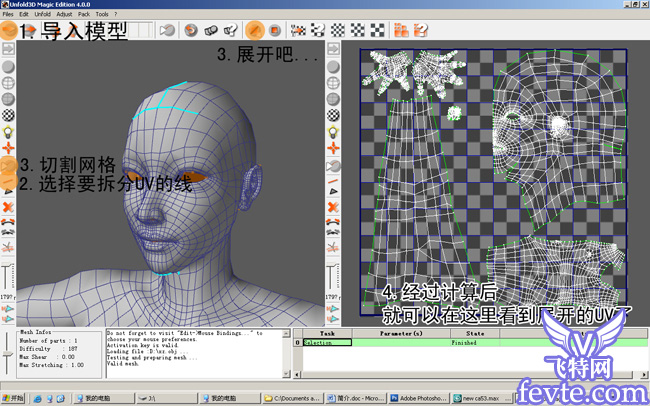Open the Edit menu
Screen dimensions: 650x406
[x=24, y=14]
